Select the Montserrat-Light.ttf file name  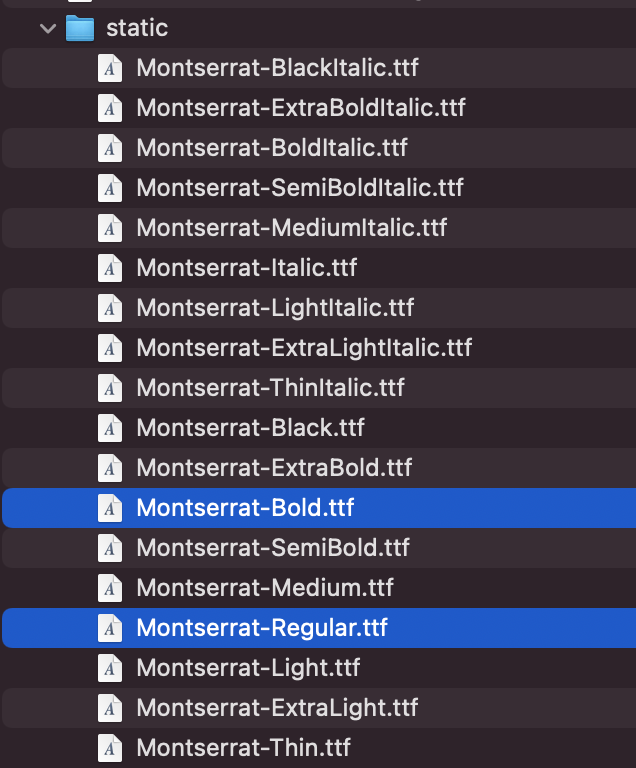coord(248,668)
